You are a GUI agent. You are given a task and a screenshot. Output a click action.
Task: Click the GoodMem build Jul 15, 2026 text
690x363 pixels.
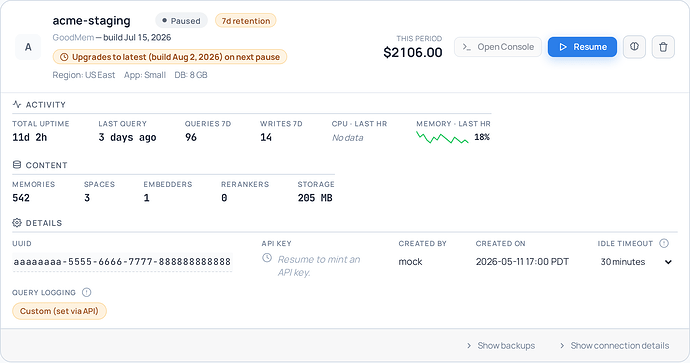tap(112, 37)
